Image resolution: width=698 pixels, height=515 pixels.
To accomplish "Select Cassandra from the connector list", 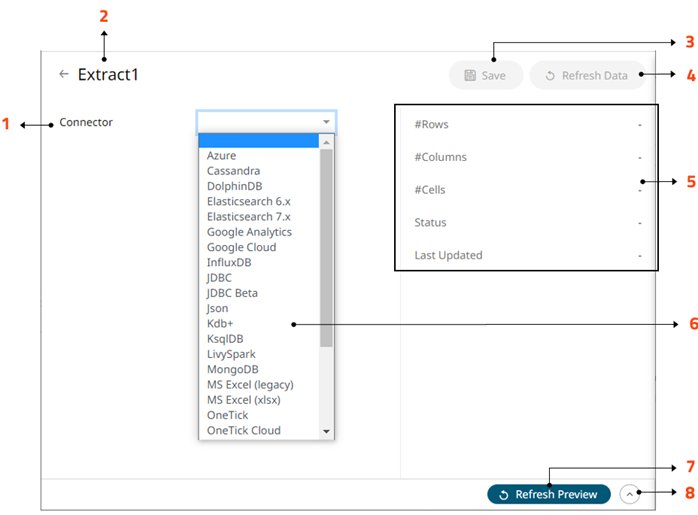I will [x=233, y=171].
